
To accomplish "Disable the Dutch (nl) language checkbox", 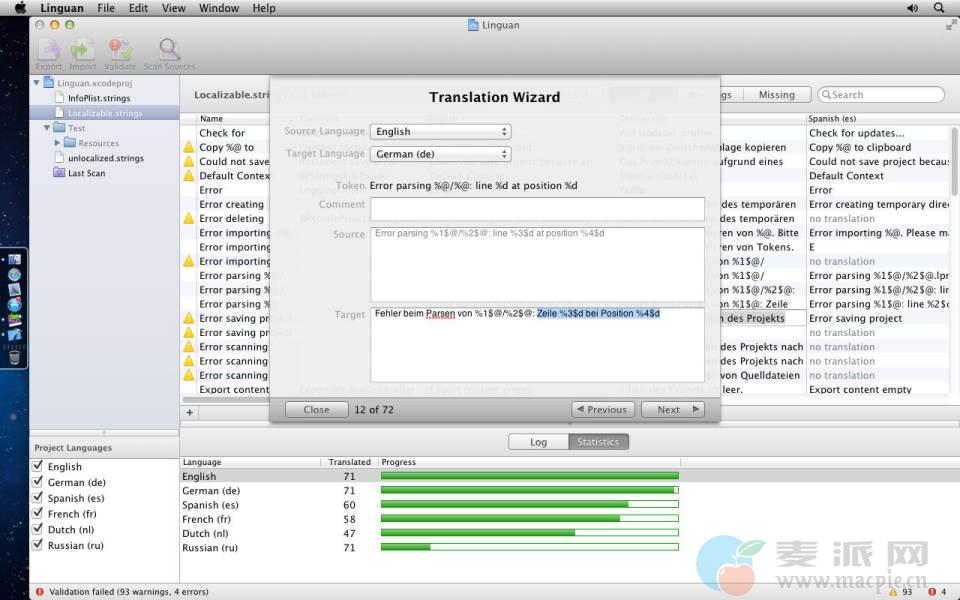I will [38, 530].
